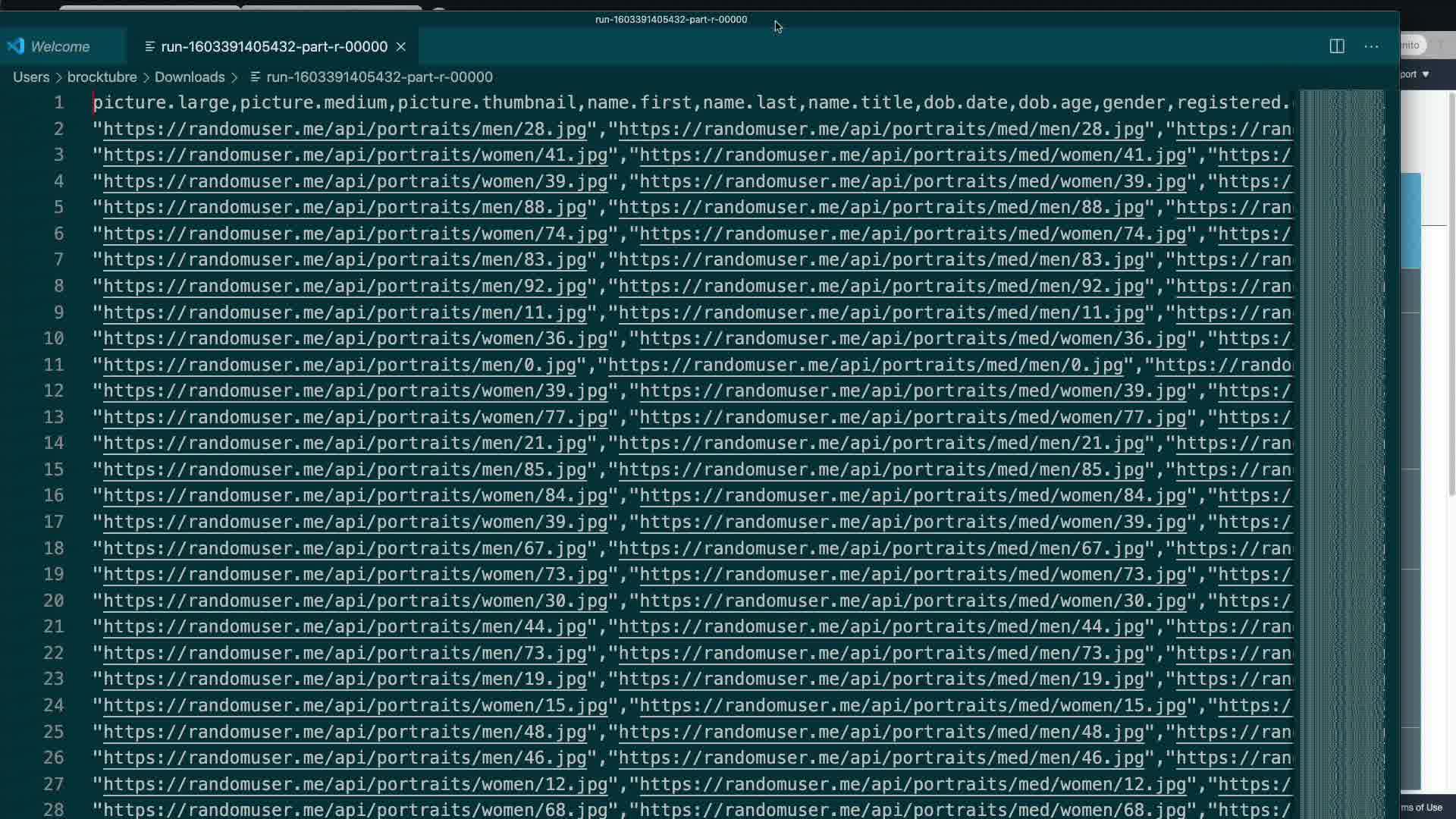
Task: Click the file name breadcrumb after Downloads
Action: coord(379,77)
